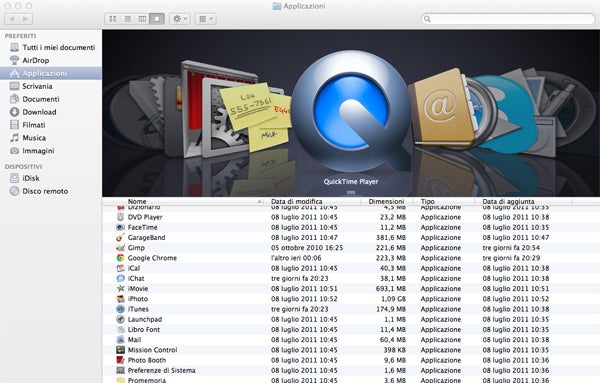Select the row named Launchpad

(351, 319)
